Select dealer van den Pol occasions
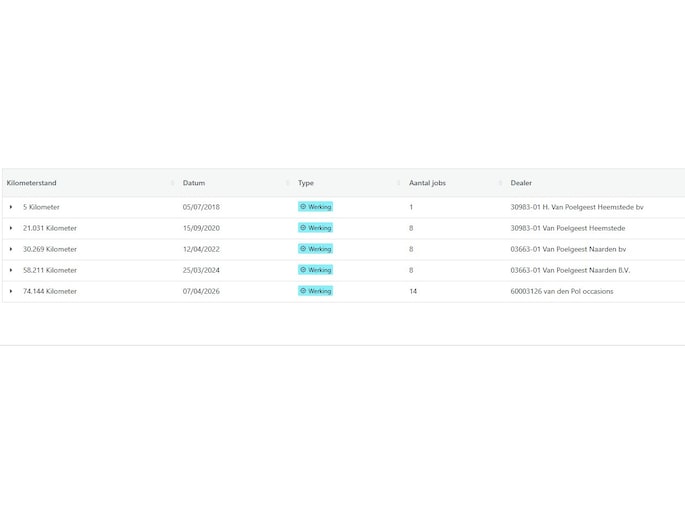Viewport: 685px width, 513px height. (561, 291)
